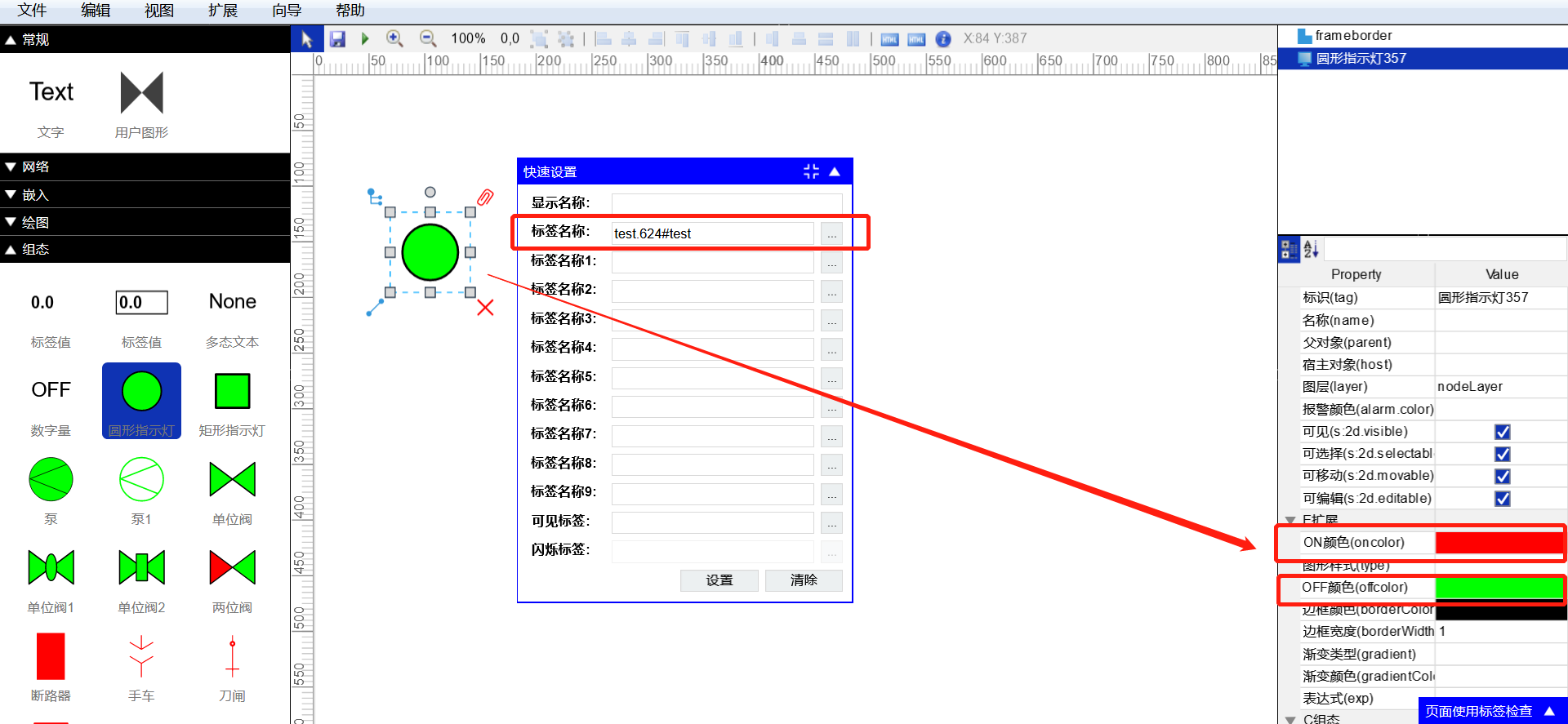The height and width of the screenshot is (724, 1568).
Task: Toggle the 可编辑 editable checkbox
Action: coord(1502,498)
